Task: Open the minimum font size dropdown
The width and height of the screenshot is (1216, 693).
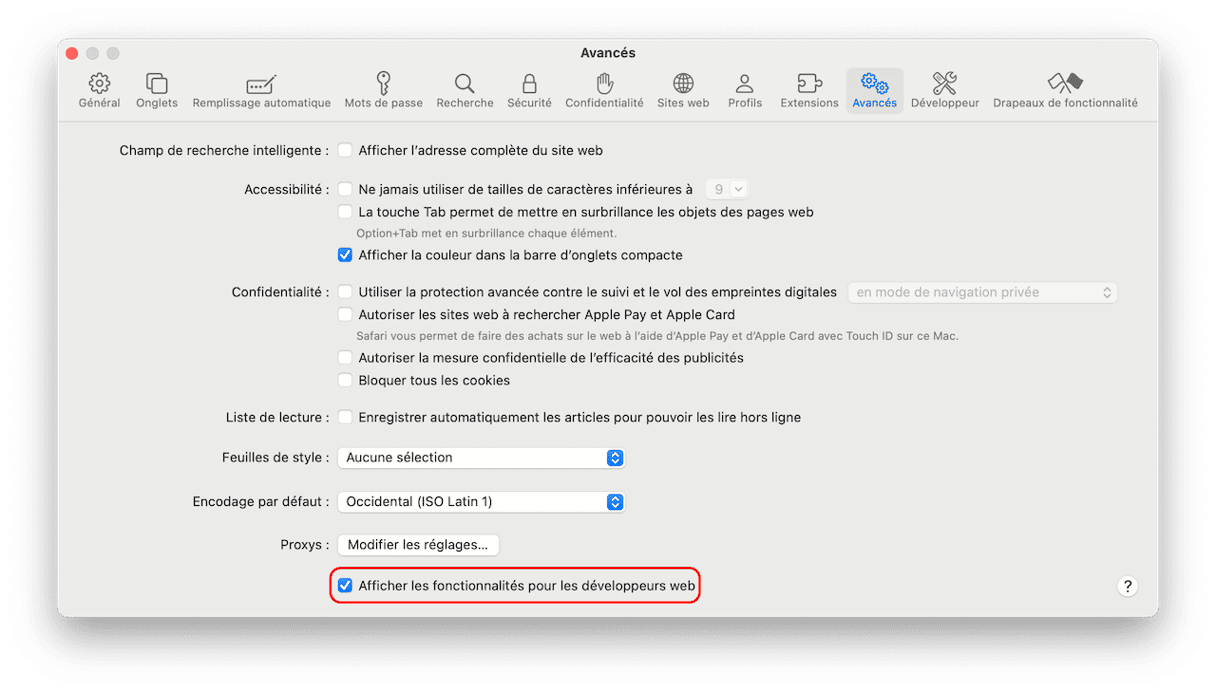Action: pyautogui.click(x=726, y=189)
